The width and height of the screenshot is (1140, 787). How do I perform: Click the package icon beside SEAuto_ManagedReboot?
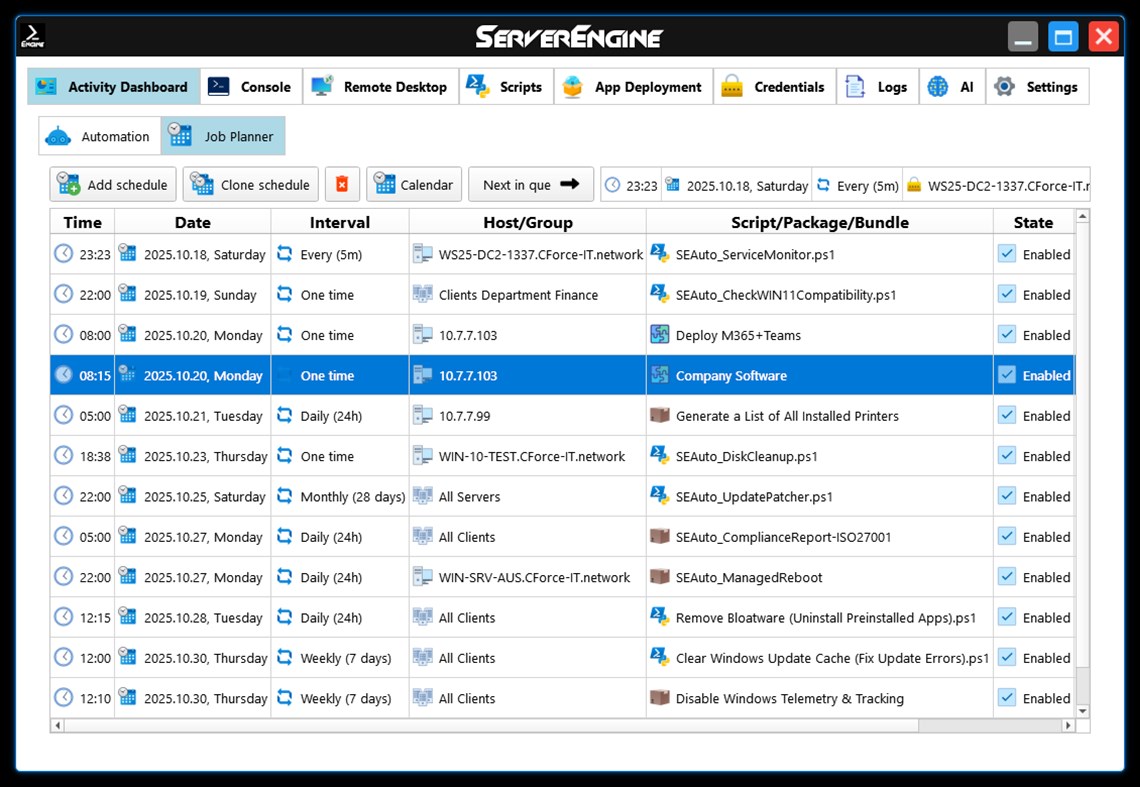pyautogui.click(x=662, y=577)
